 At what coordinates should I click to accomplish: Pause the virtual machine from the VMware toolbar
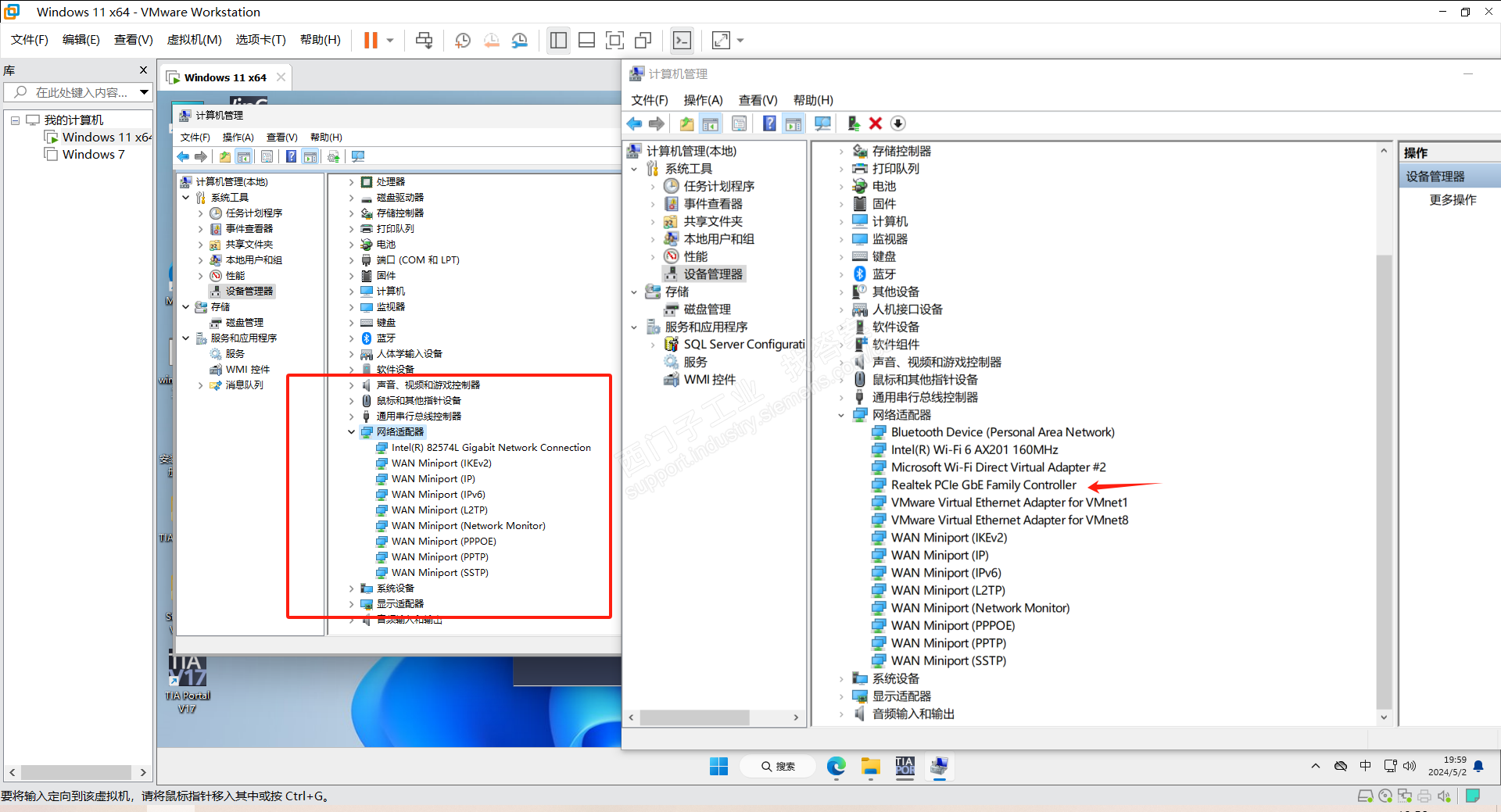click(371, 41)
